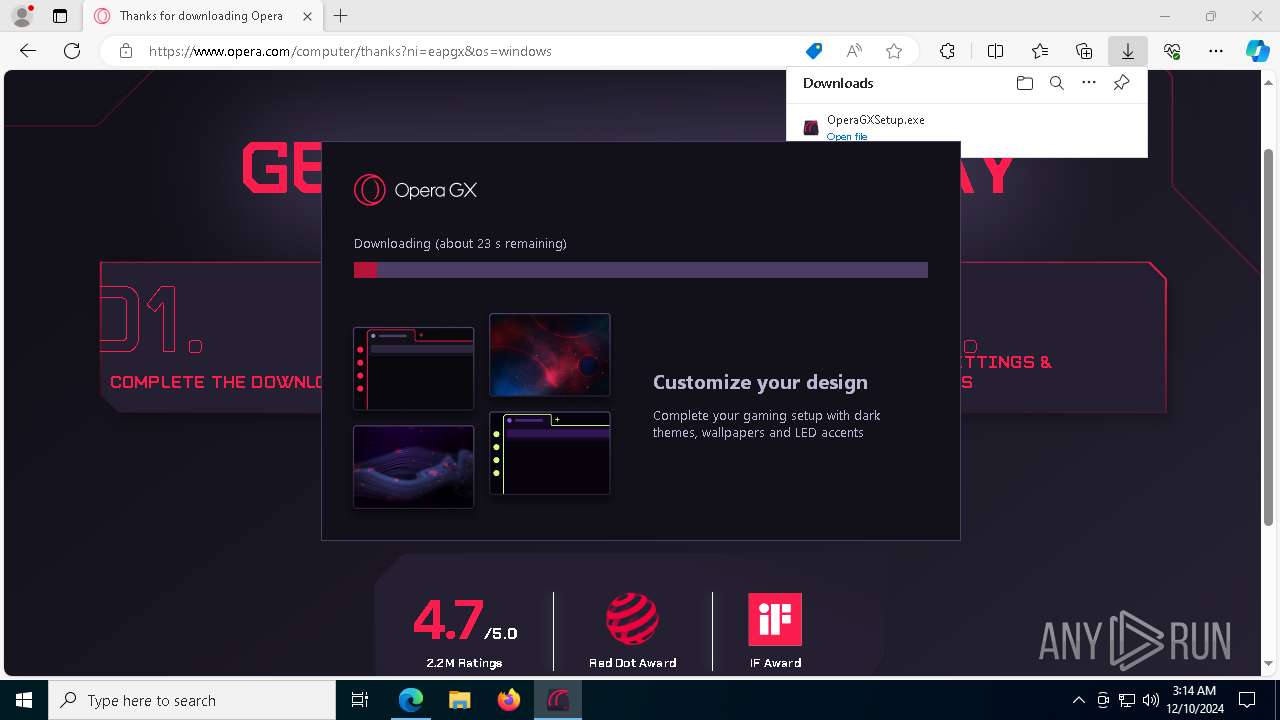The image size is (1280, 720).
Task: Click the 'Downloading (about 23 s remaining)' status text
Action: pos(460,243)
